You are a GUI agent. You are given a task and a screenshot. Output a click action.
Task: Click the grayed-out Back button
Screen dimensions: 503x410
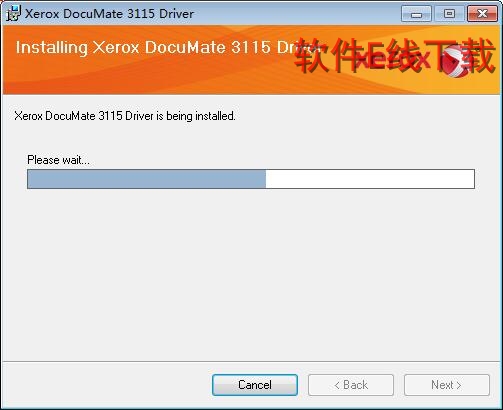351,385
